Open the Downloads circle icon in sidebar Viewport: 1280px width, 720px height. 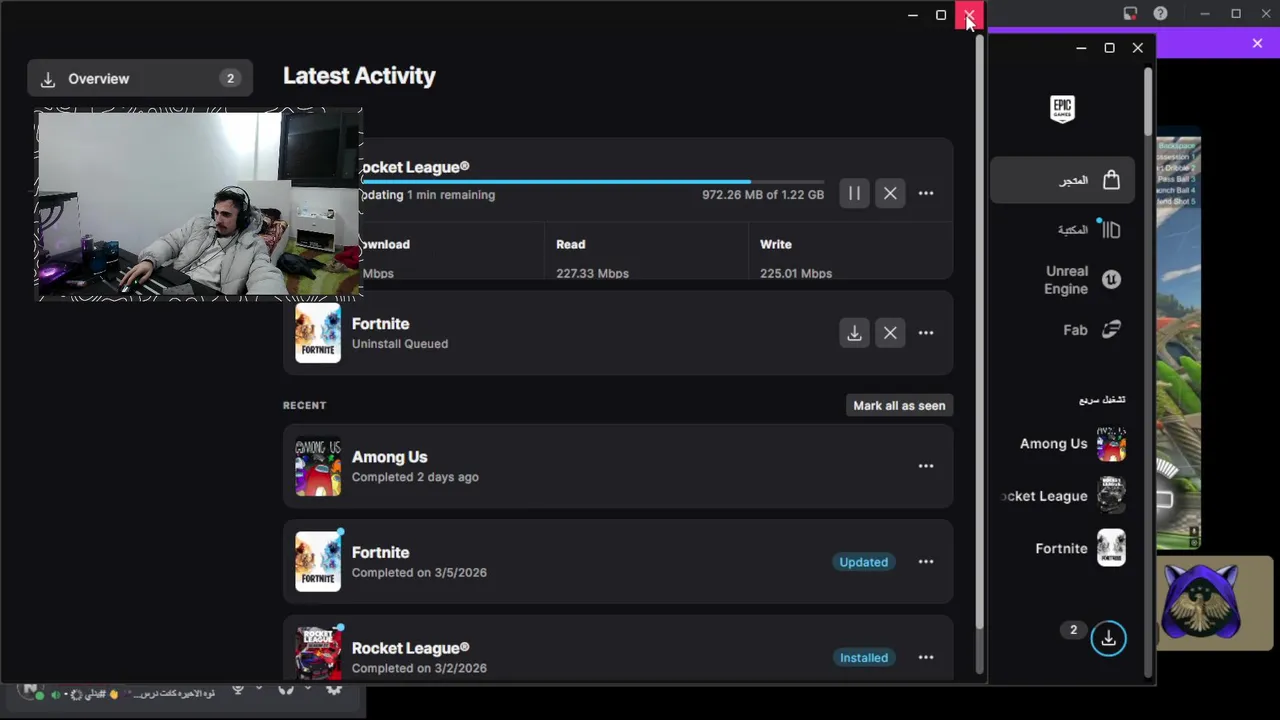(1108, 638)
